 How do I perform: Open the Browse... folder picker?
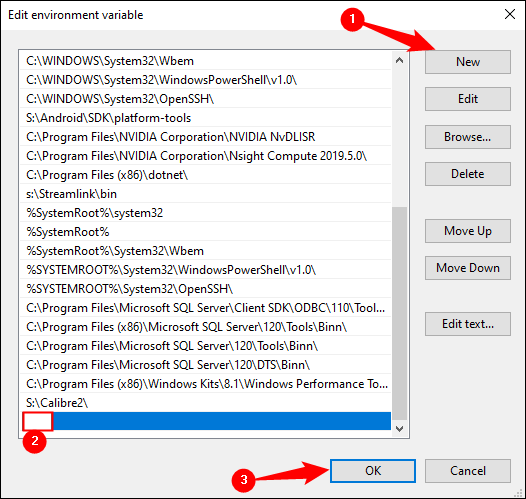coord(468,137)
